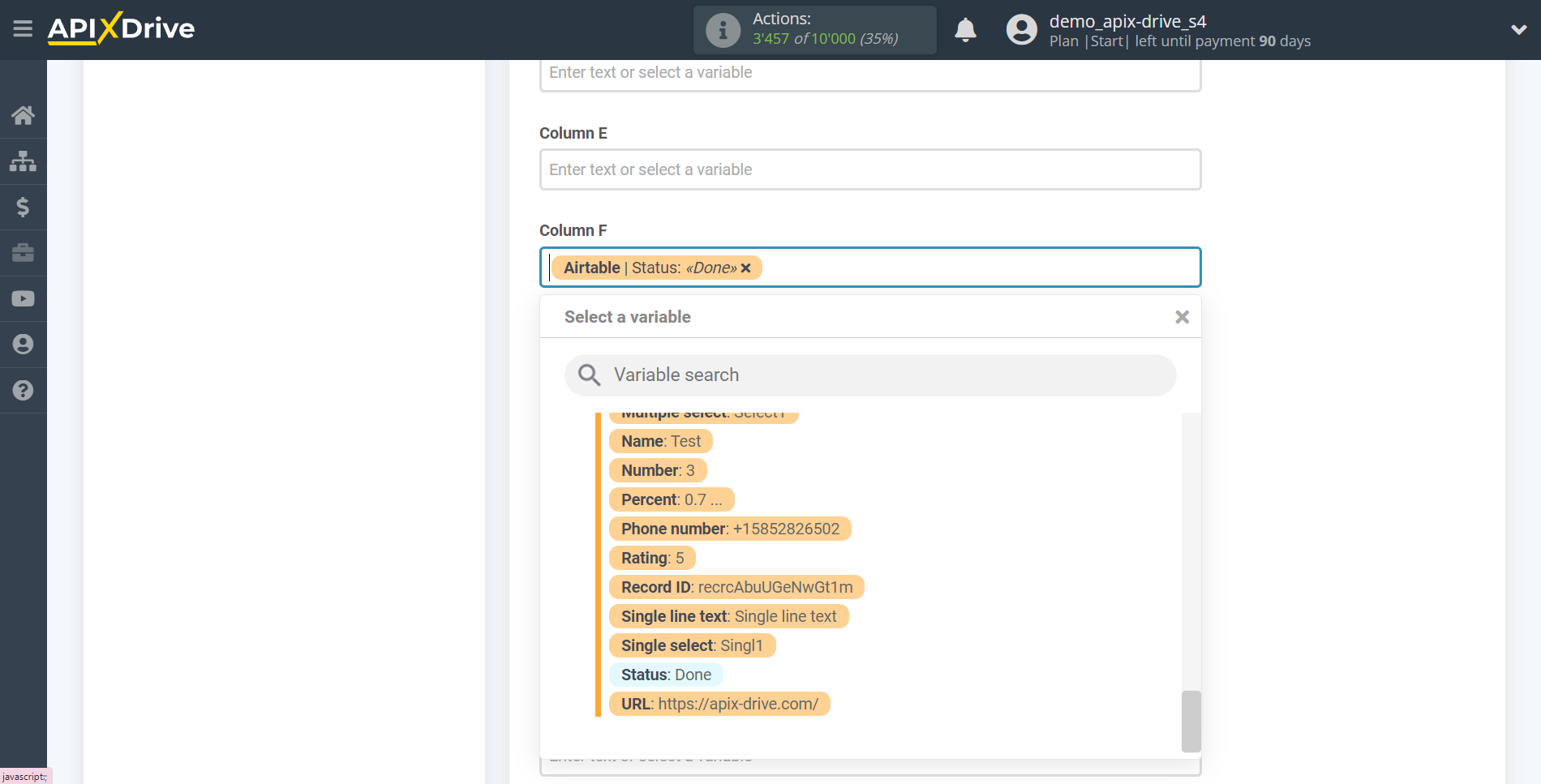The image size is (1541, 784).
Task: Open video tutorials YouTube icon
Action: tap(23, 298)
